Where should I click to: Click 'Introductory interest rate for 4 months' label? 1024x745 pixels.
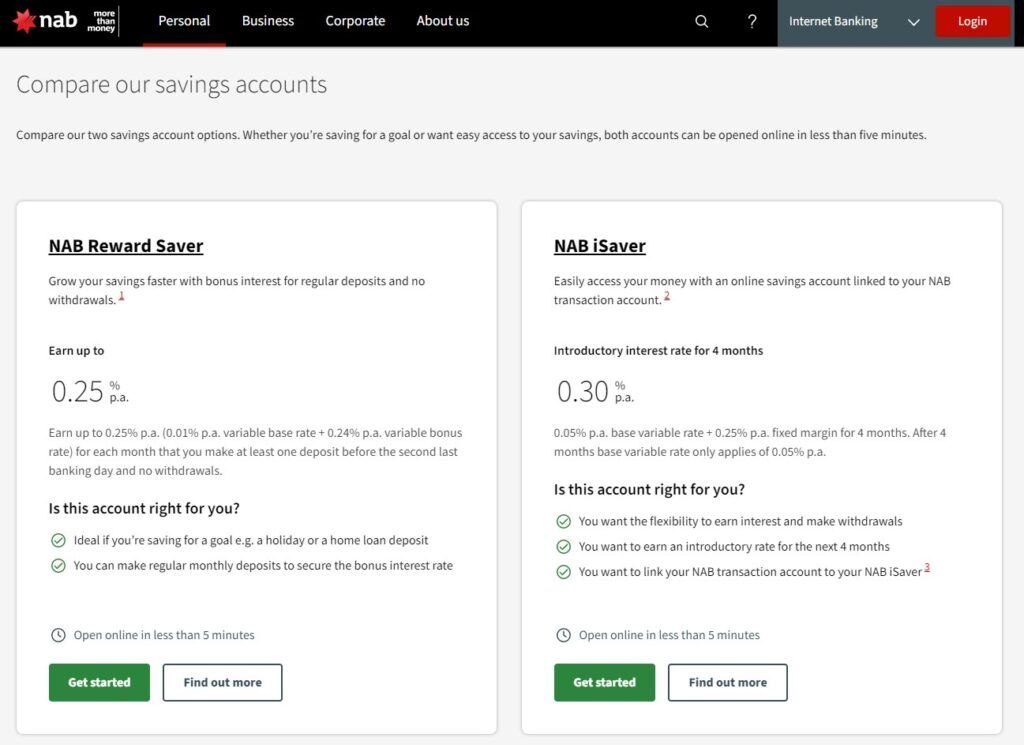658,351
